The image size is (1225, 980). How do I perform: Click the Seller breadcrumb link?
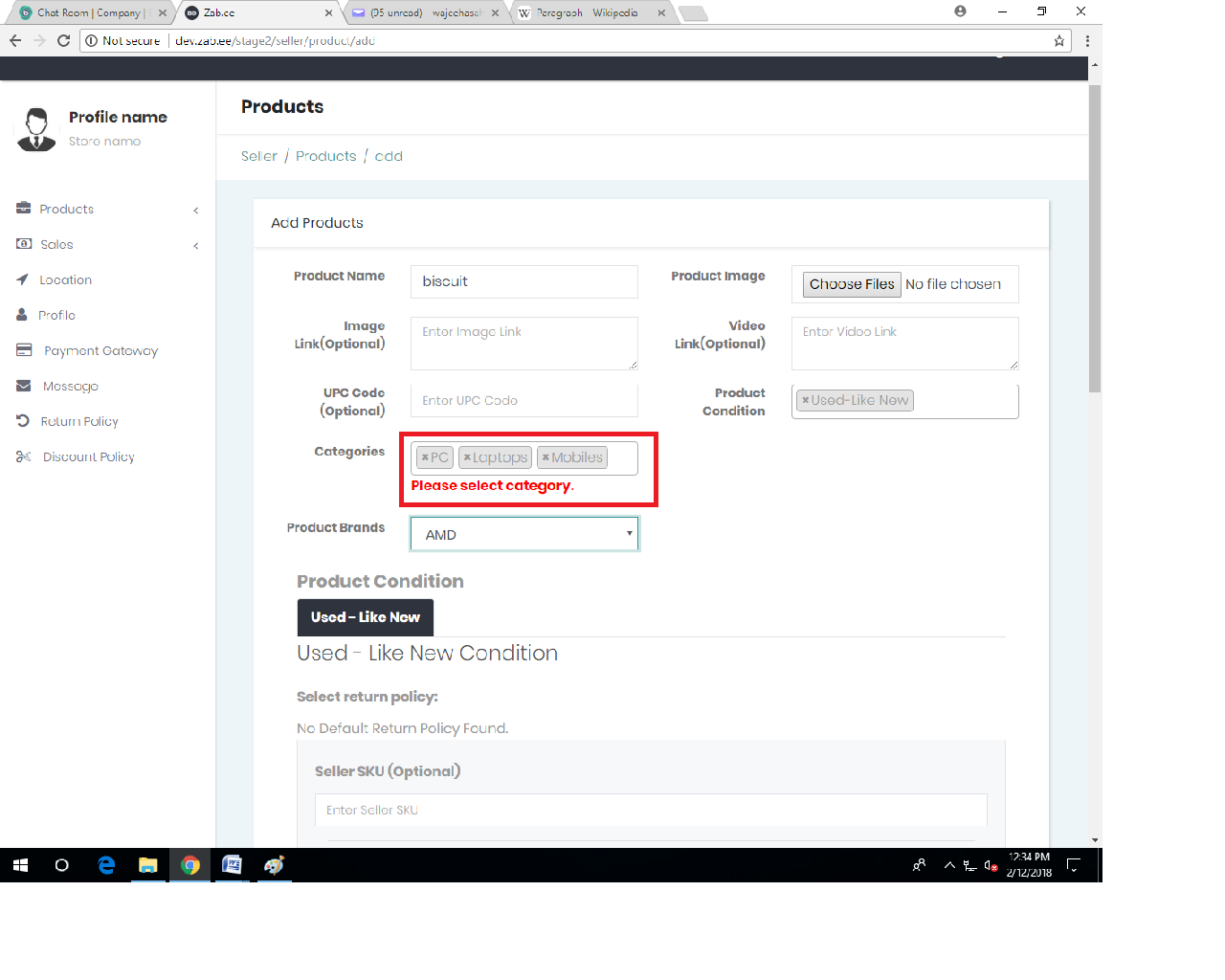pos(259,156)
